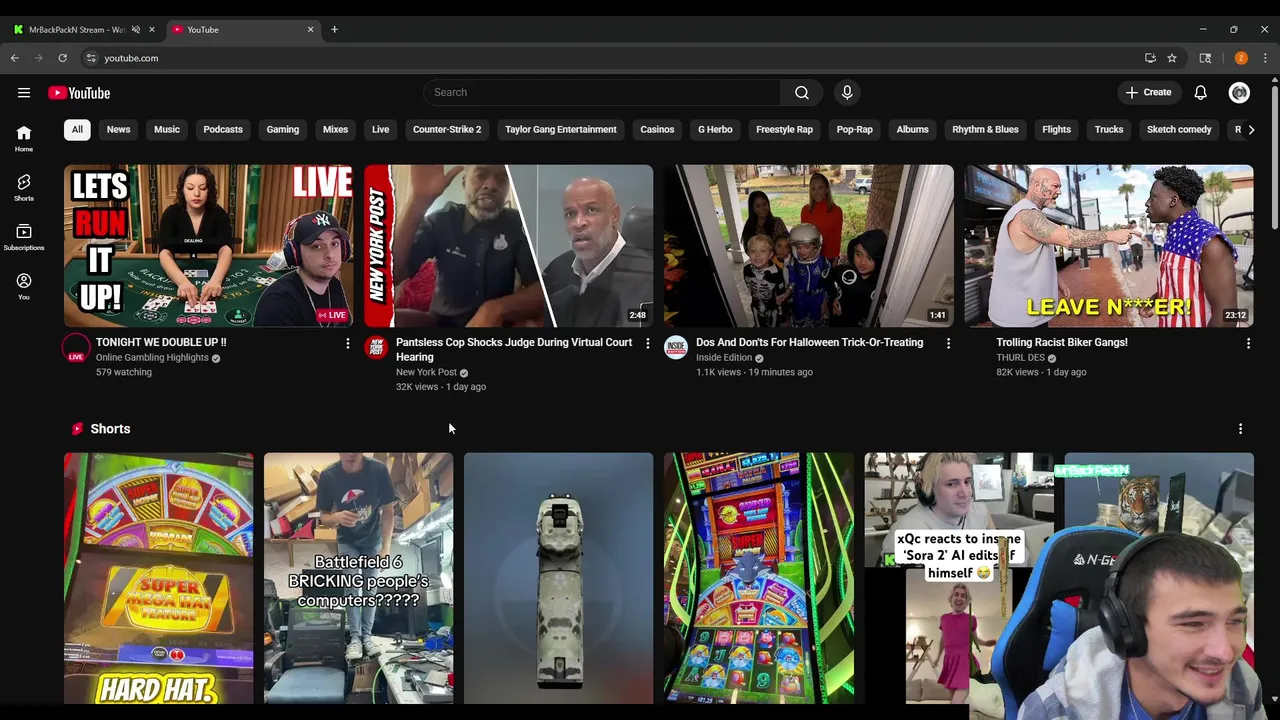Bookmark this page with star icon
Screen dimensions: 1280x720
[x=1172, y=58]
